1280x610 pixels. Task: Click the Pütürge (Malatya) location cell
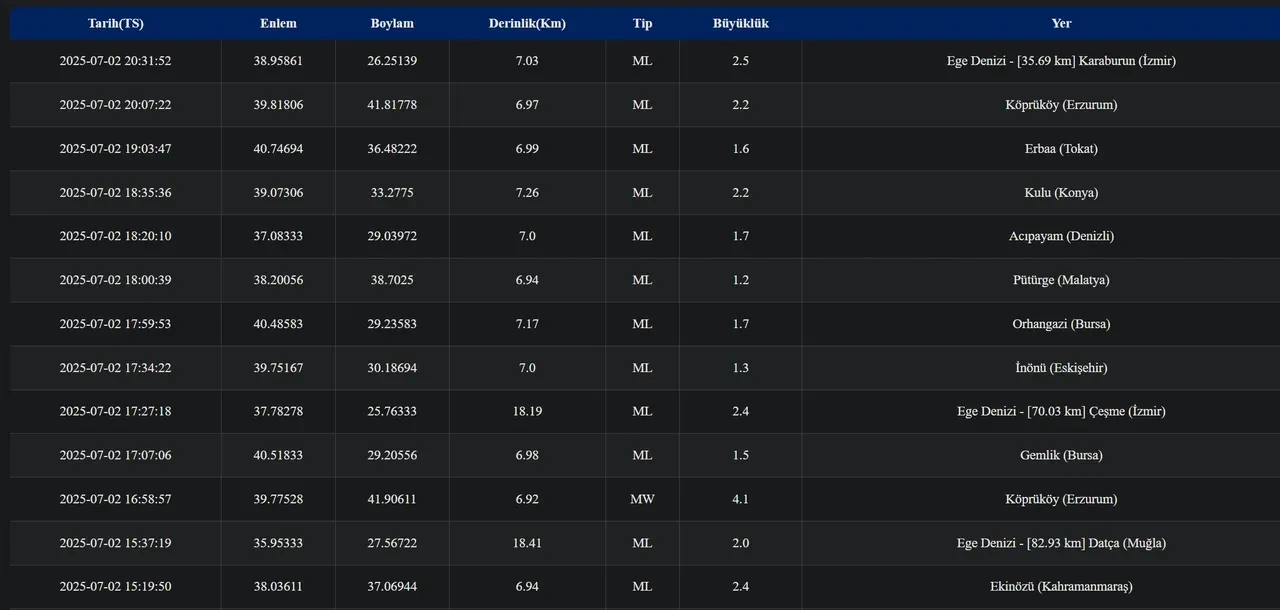click(1061, 280)
